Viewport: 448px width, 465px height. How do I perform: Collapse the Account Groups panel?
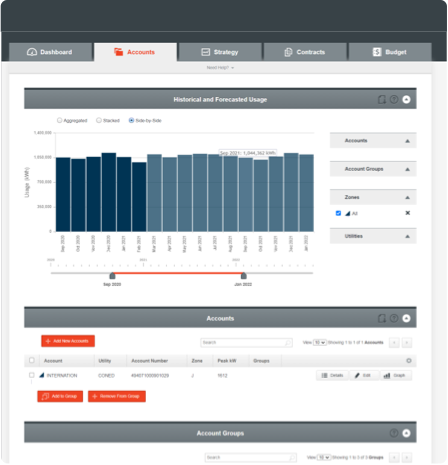point(406,433)
